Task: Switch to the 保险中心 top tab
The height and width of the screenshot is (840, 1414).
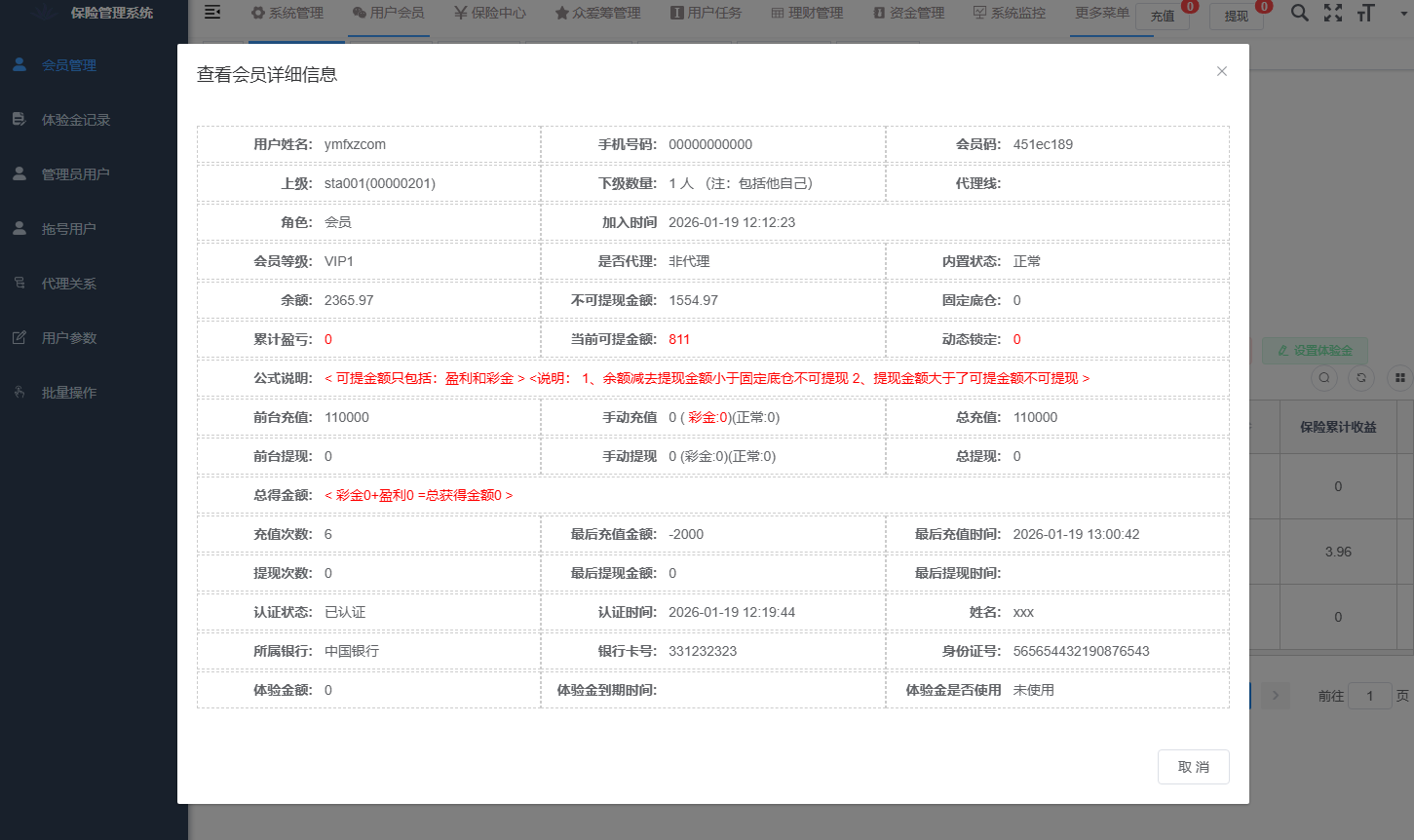Action: [x=490, y=13]
